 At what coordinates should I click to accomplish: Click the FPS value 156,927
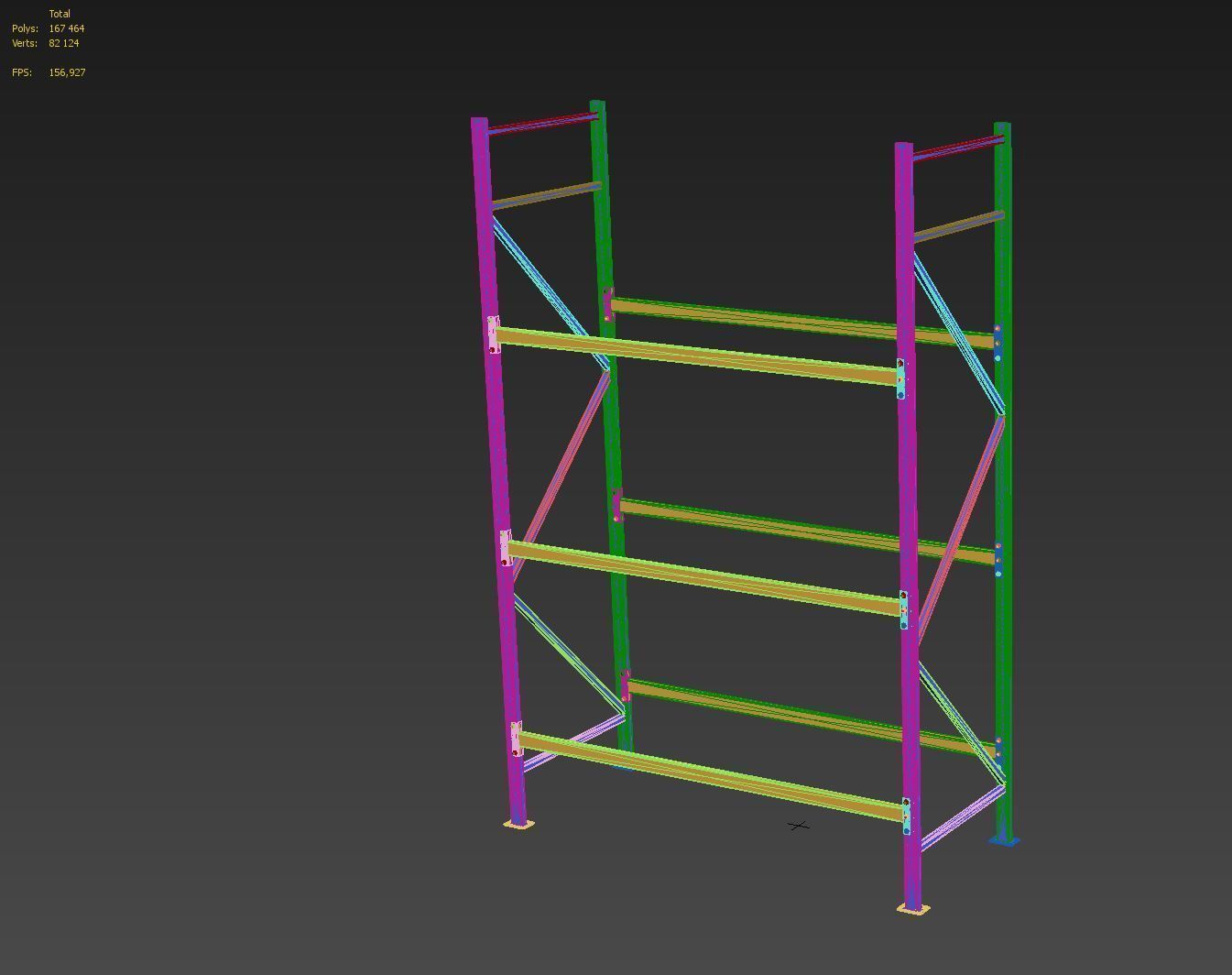68,72
